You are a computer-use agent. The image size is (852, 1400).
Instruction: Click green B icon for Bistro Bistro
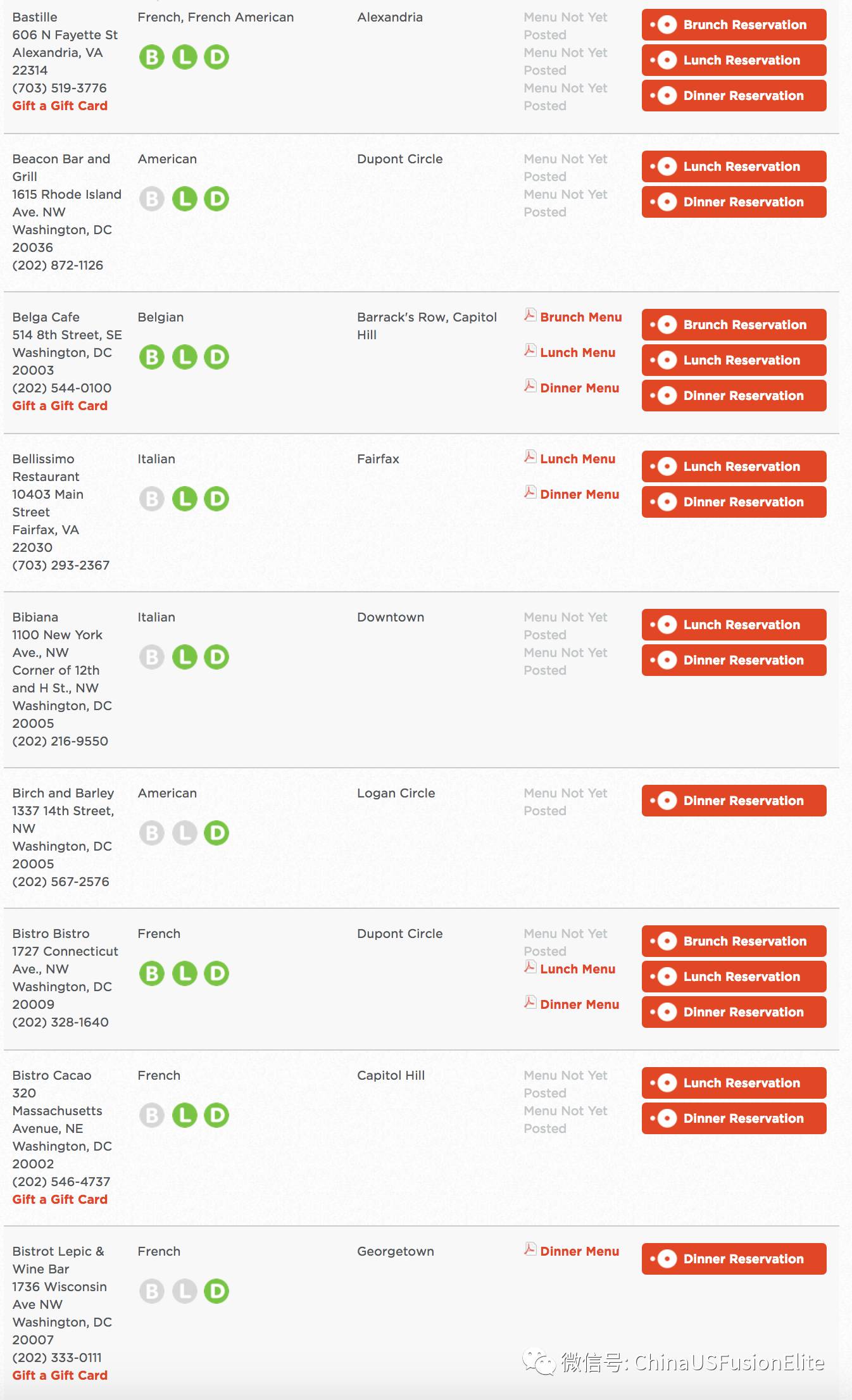[152, 973]
